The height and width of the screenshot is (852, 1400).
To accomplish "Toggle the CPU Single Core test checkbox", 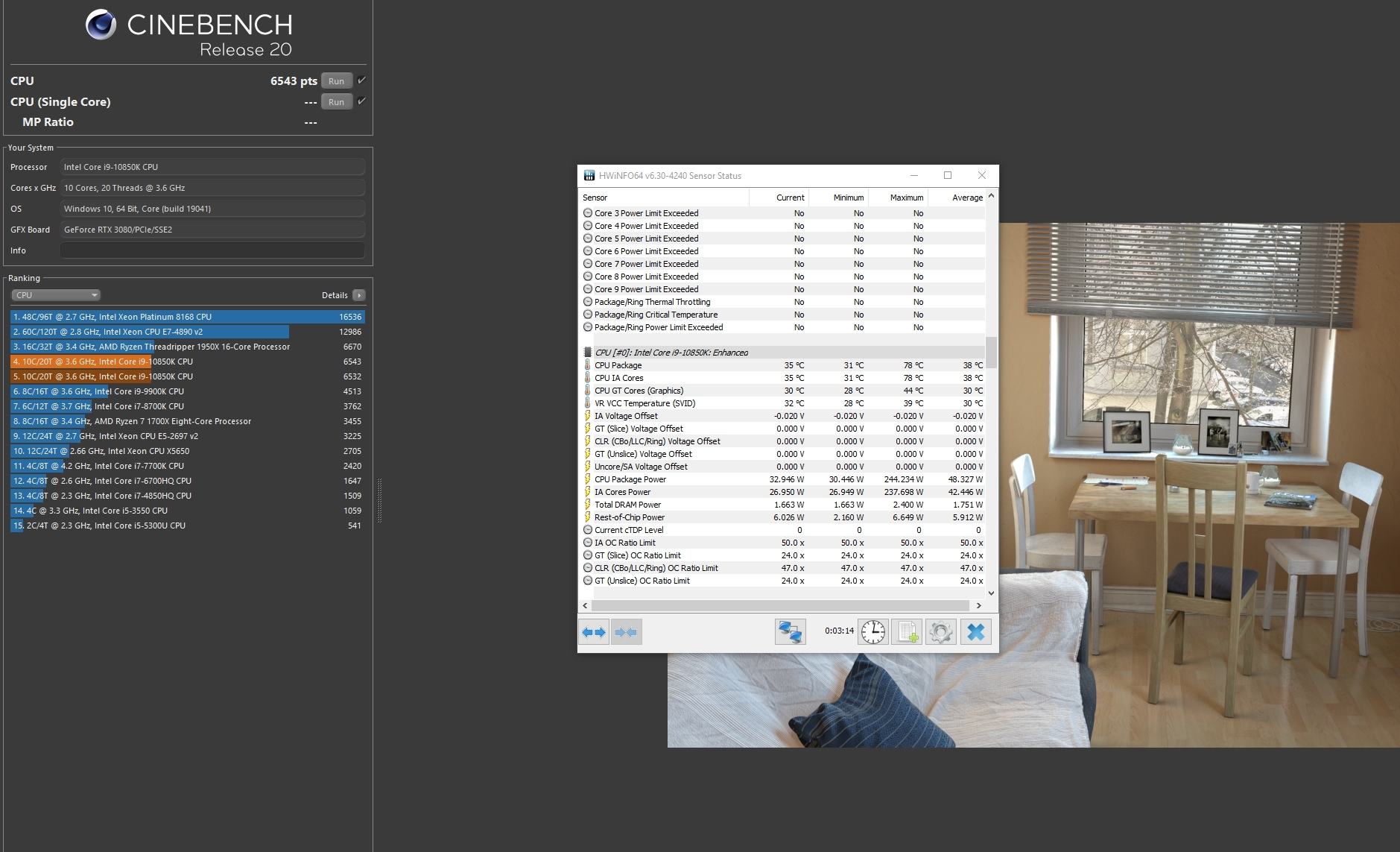I will coord(361,101).
